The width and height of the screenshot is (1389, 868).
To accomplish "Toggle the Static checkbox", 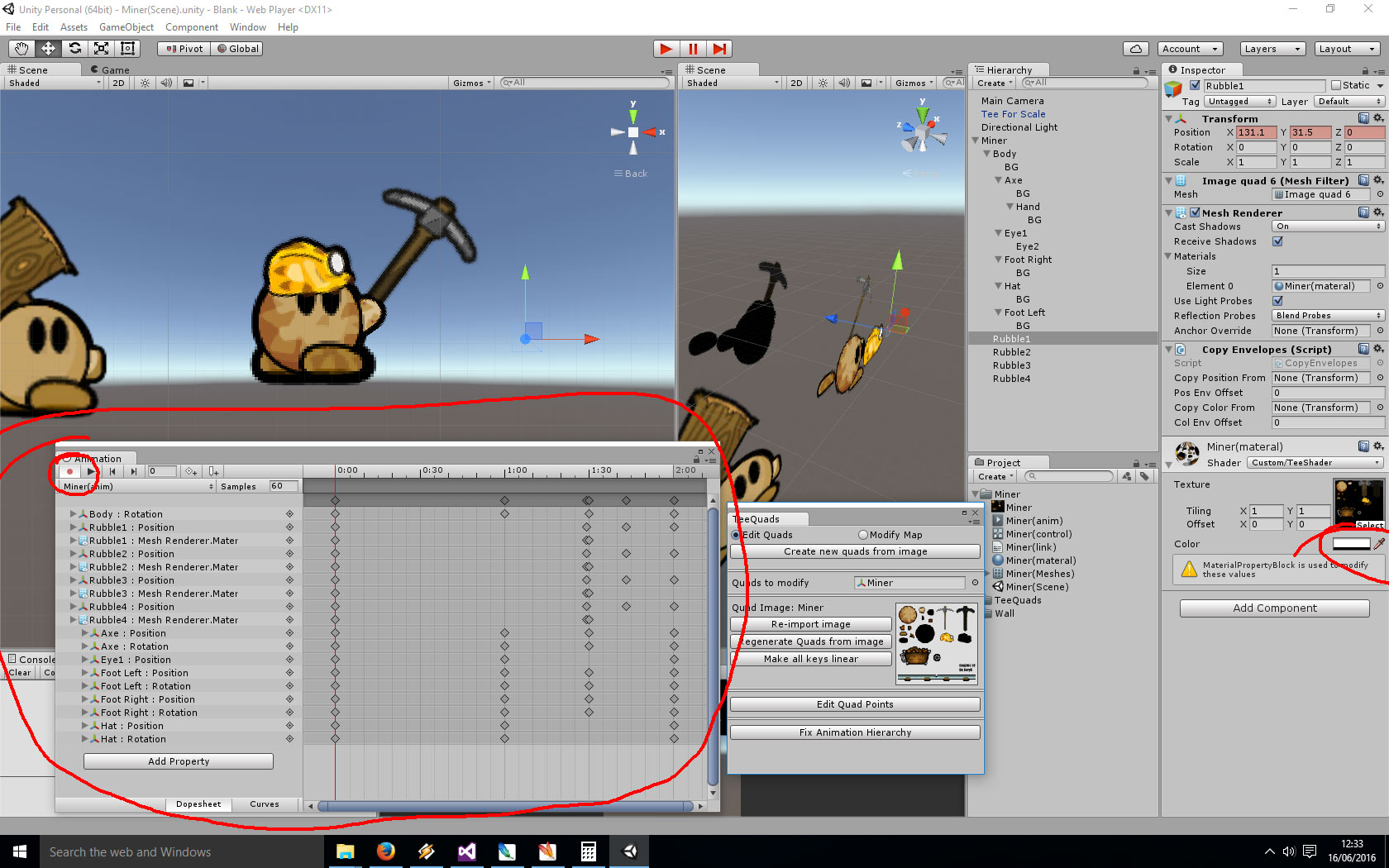I will 1336,85.
